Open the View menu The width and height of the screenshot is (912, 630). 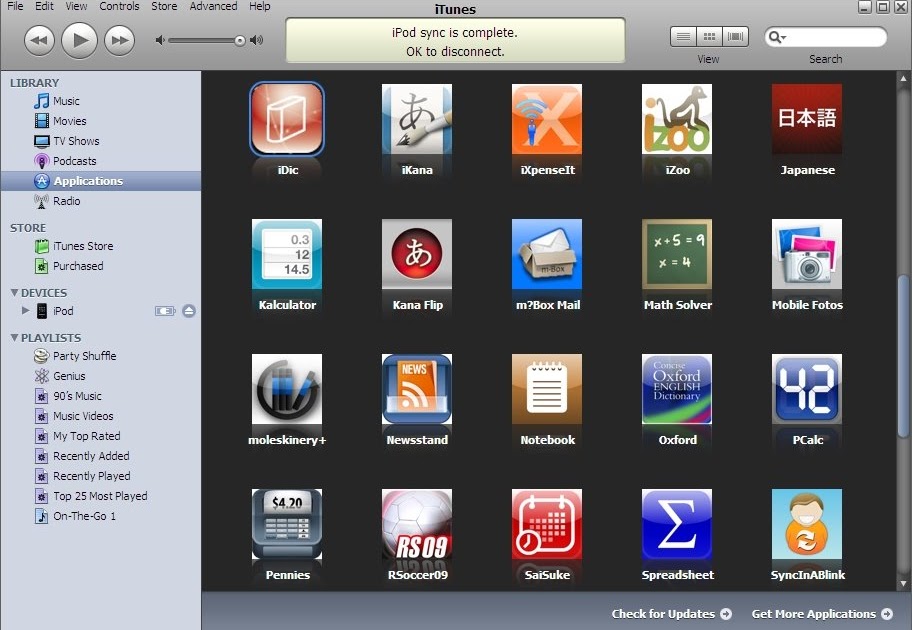click(76, 6)
